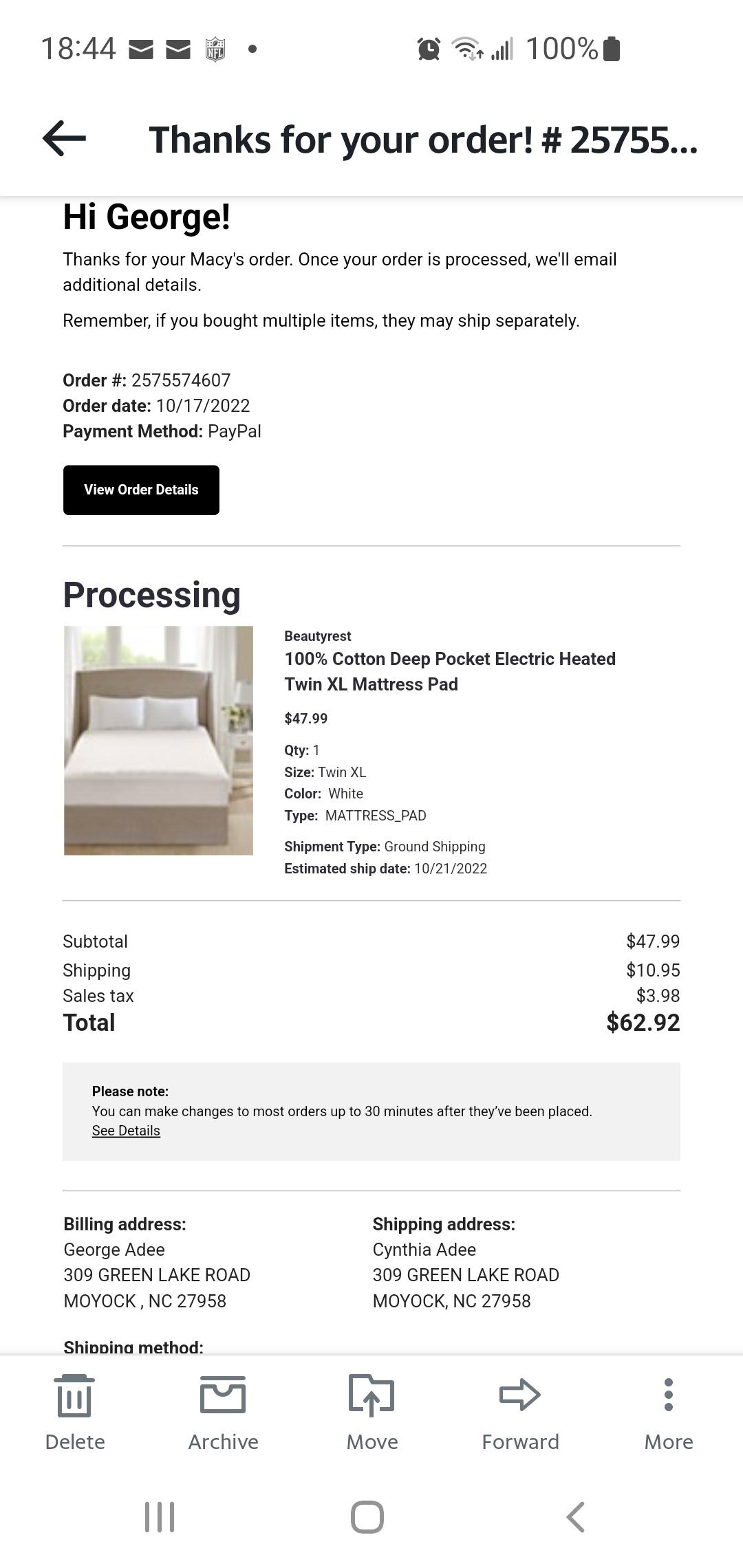743x1568 pixels.
Task: Tap the alarm clock status icon
Action: 429,49
